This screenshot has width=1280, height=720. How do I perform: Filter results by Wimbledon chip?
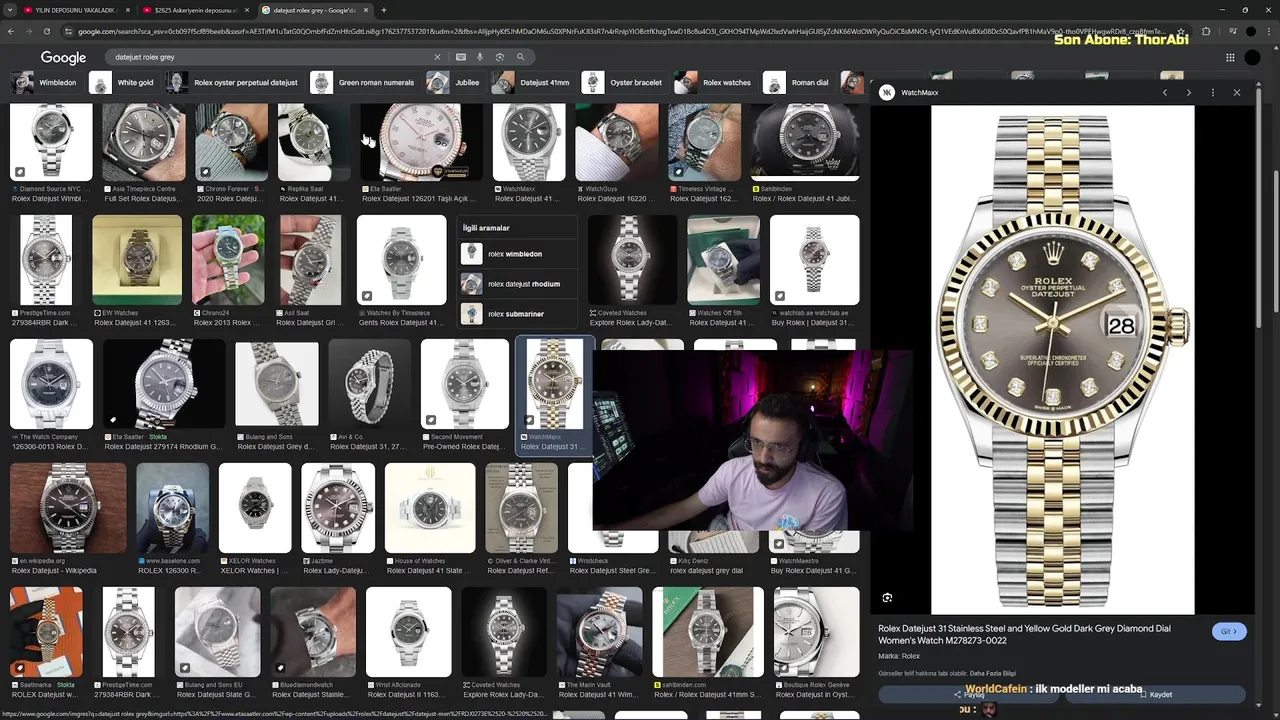point(46,83)
